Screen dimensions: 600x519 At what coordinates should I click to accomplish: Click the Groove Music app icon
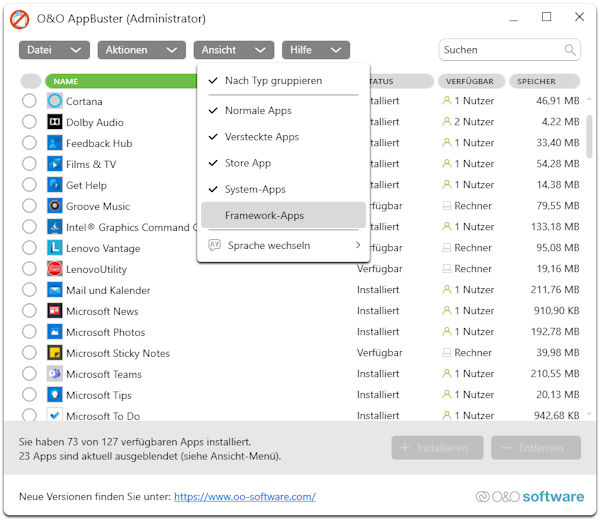pos(55,206)
